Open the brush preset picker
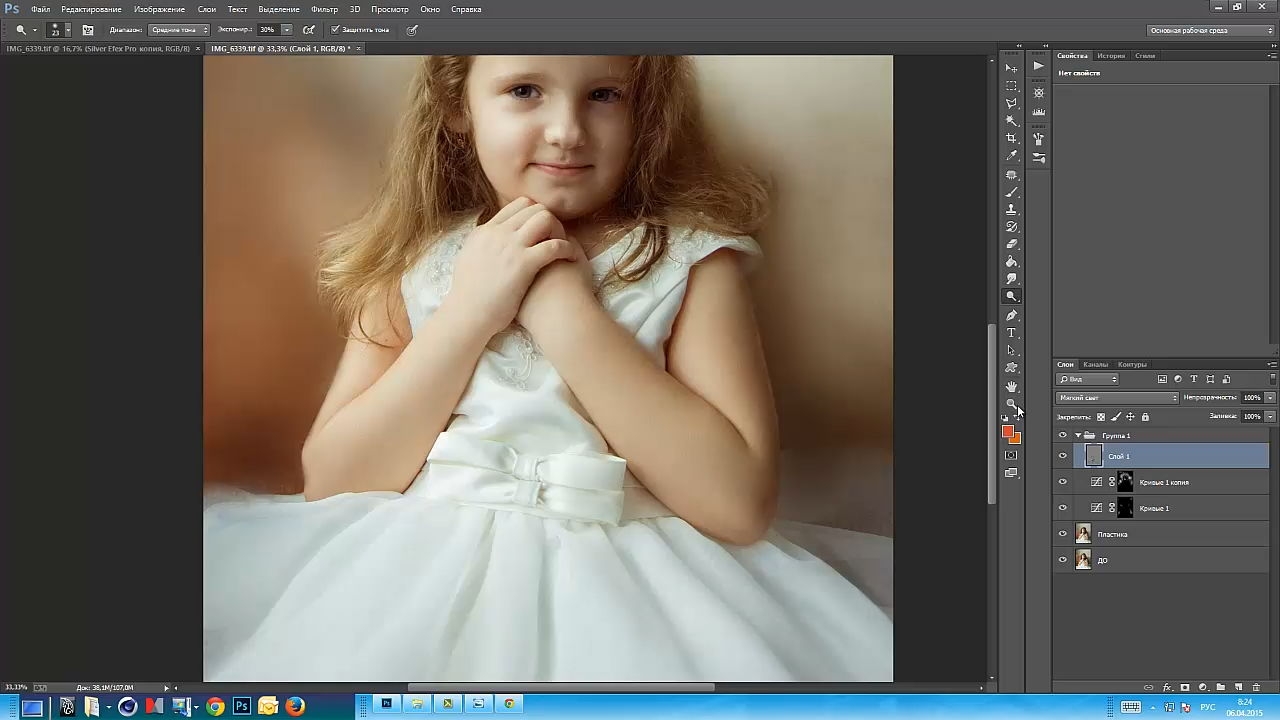This screenshot has height=720, width=1280. point(60,30)
